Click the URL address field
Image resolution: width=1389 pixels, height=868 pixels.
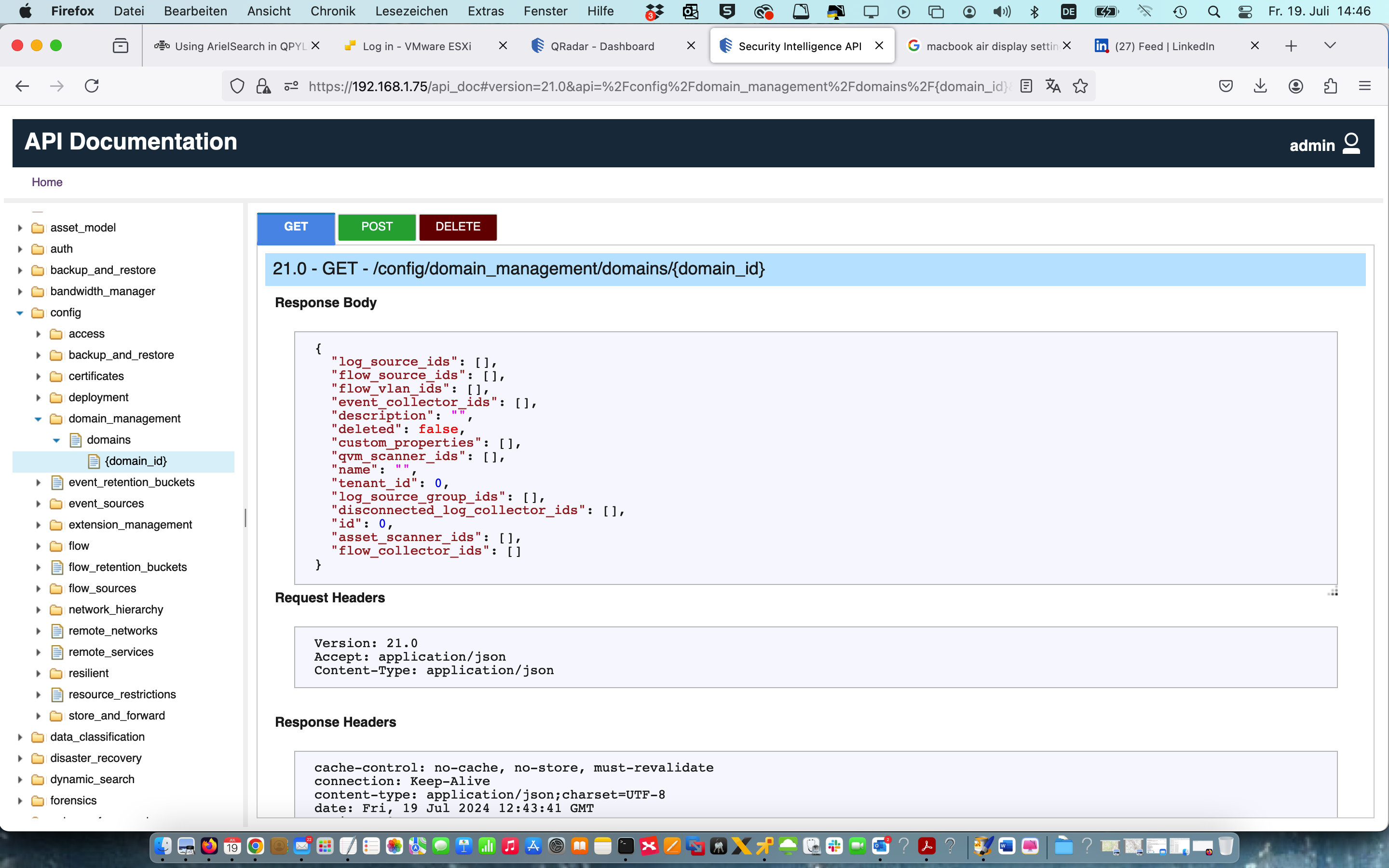click(x=659, y=86)
